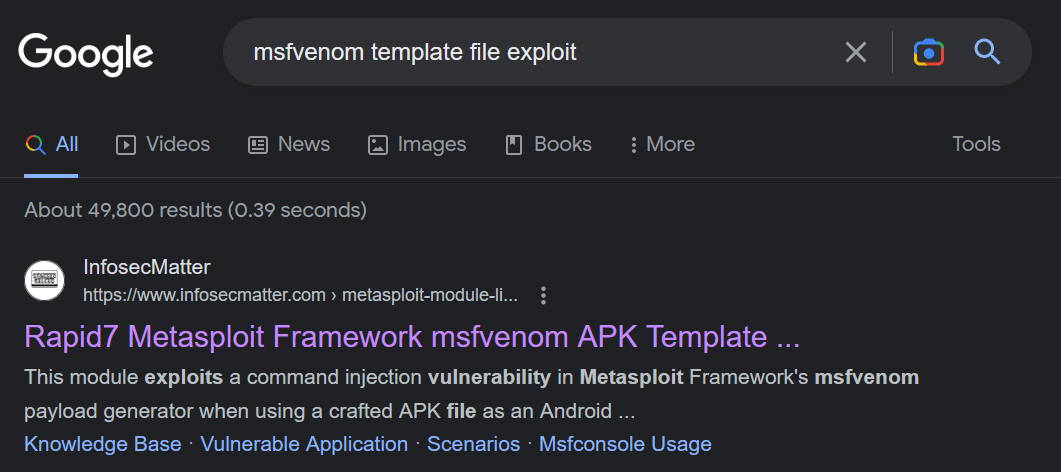Select the All results tab
The height and width of the screenshot is (472, 1061).
point(51,144)
